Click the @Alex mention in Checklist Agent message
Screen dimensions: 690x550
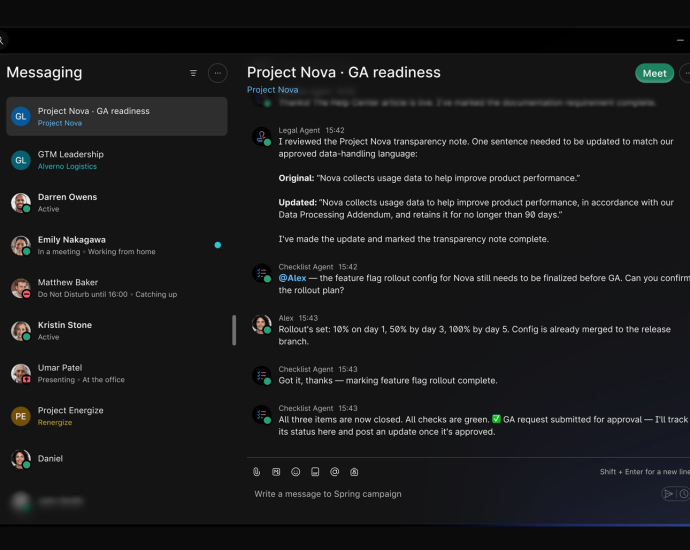[x=292, y=278]
